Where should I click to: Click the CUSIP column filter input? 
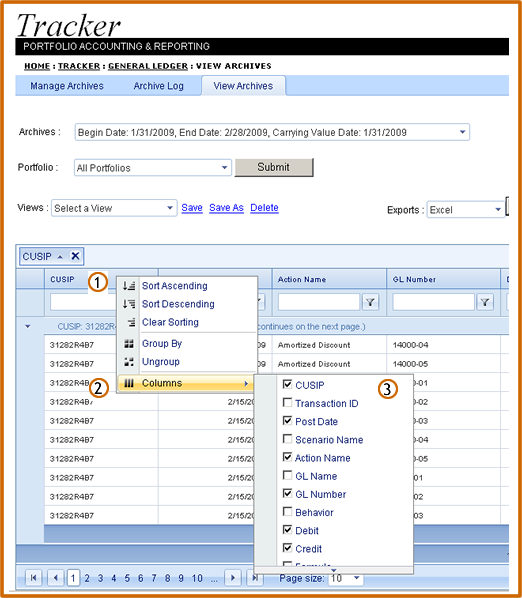(x=83, y=302)
